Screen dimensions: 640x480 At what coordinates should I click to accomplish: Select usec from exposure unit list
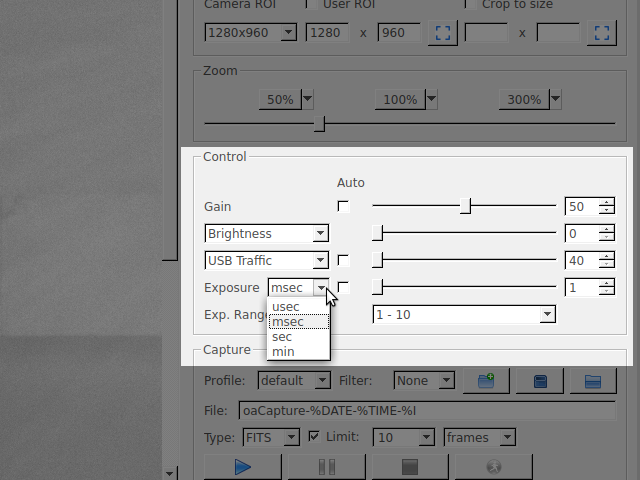298,307
